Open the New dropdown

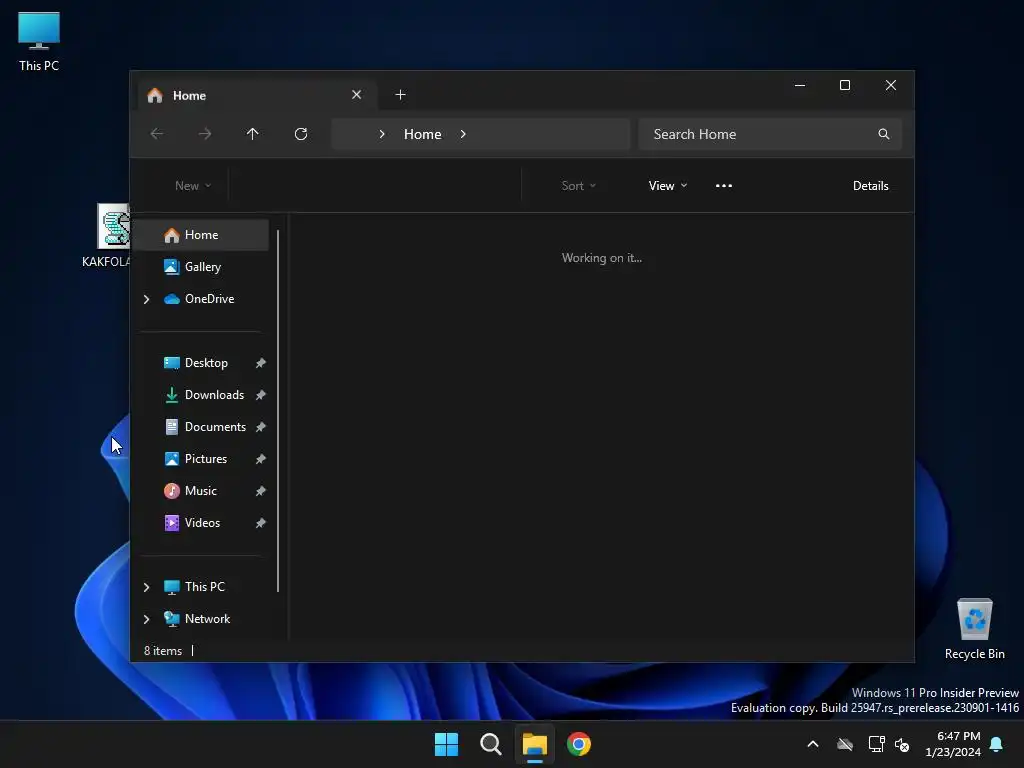(193, 185)
